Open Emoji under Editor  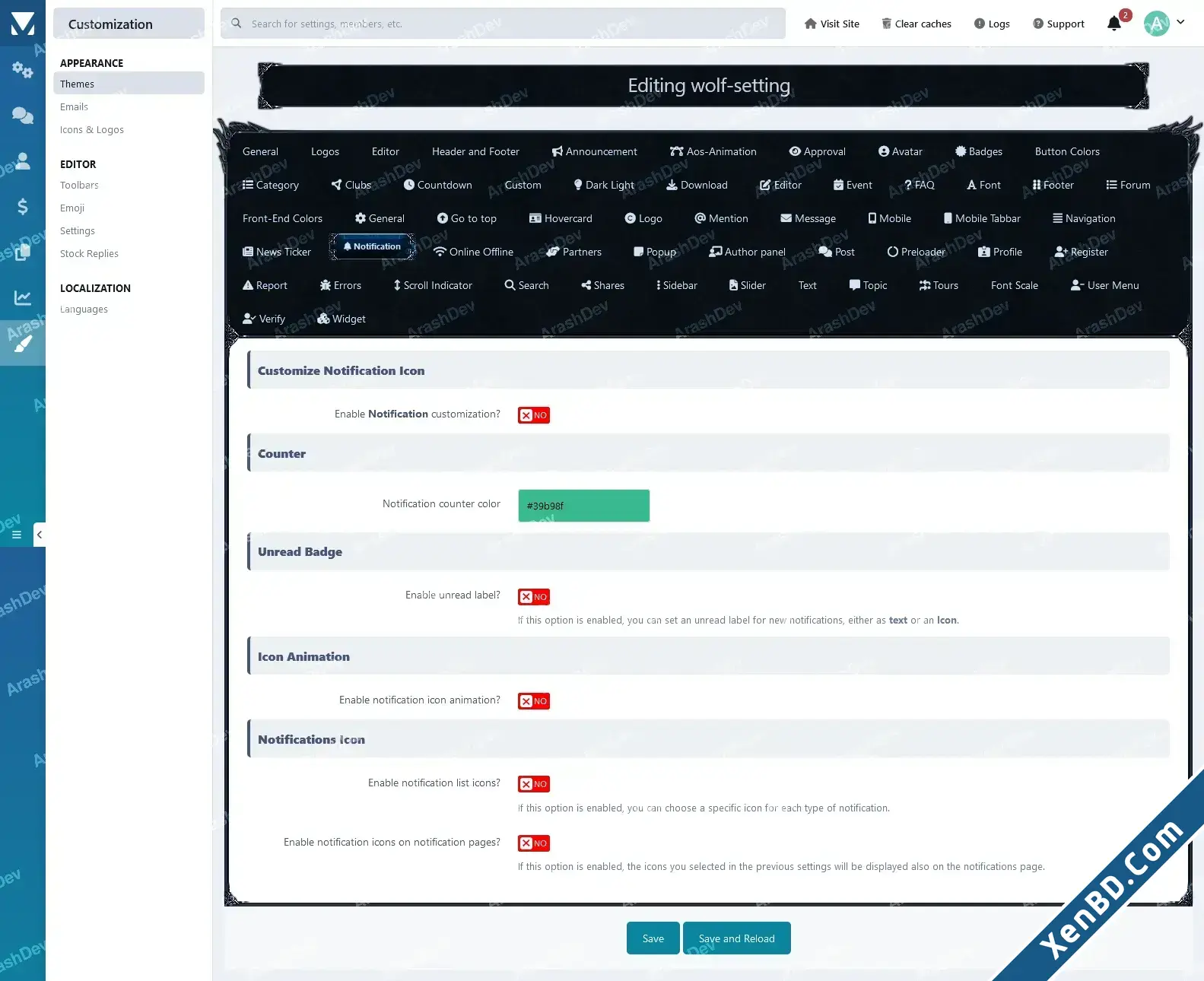72,208
